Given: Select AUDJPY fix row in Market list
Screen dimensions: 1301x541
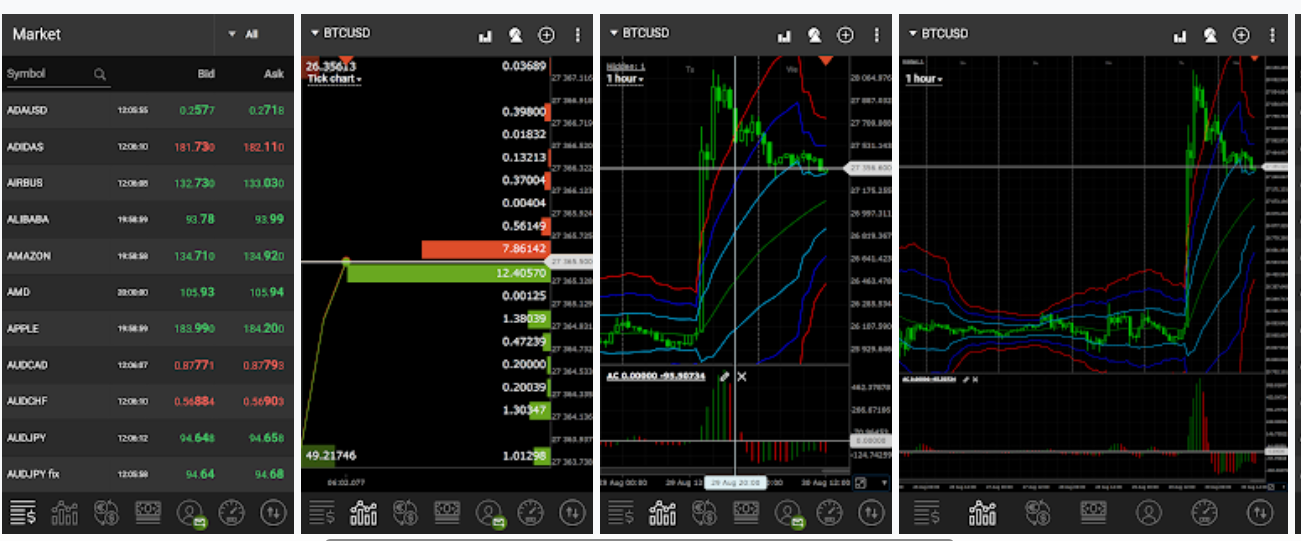Looking at the screenshot, I should pos(147,474).
